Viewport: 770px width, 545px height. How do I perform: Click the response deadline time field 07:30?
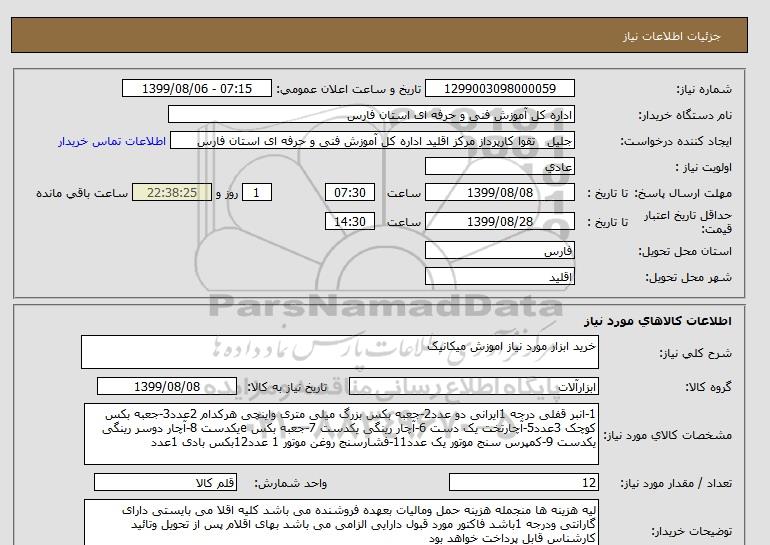350,193
